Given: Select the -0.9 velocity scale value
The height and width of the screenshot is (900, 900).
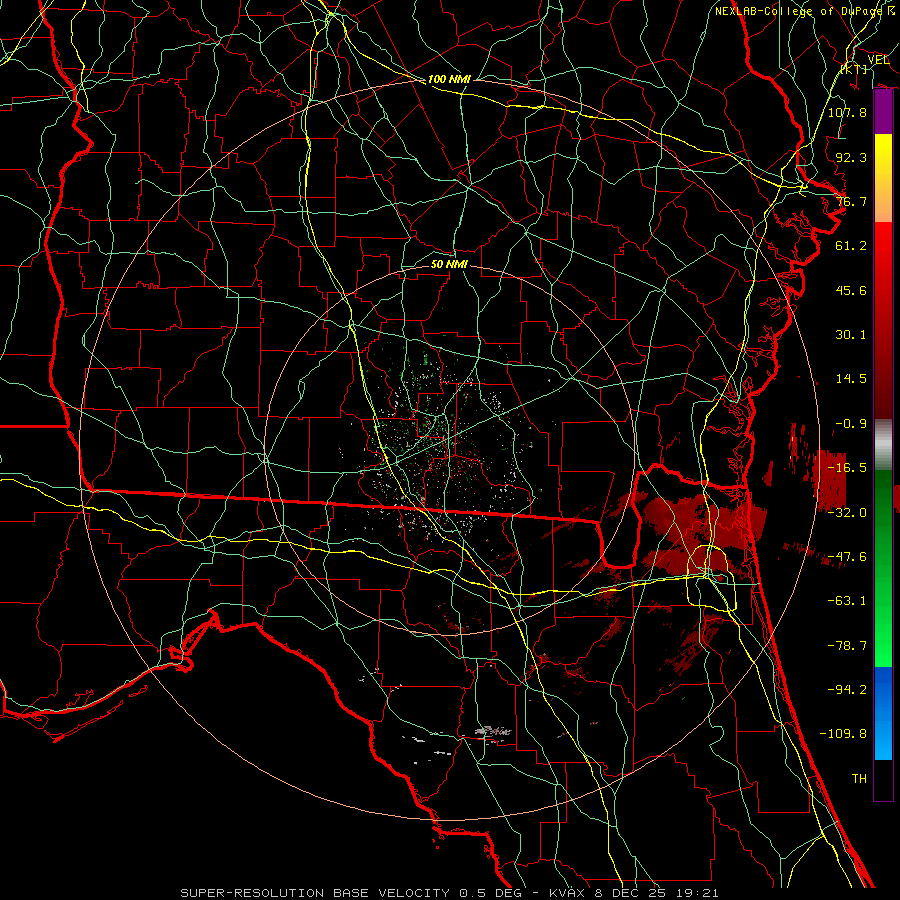Looking at the screenshot, I should point(851,424).
